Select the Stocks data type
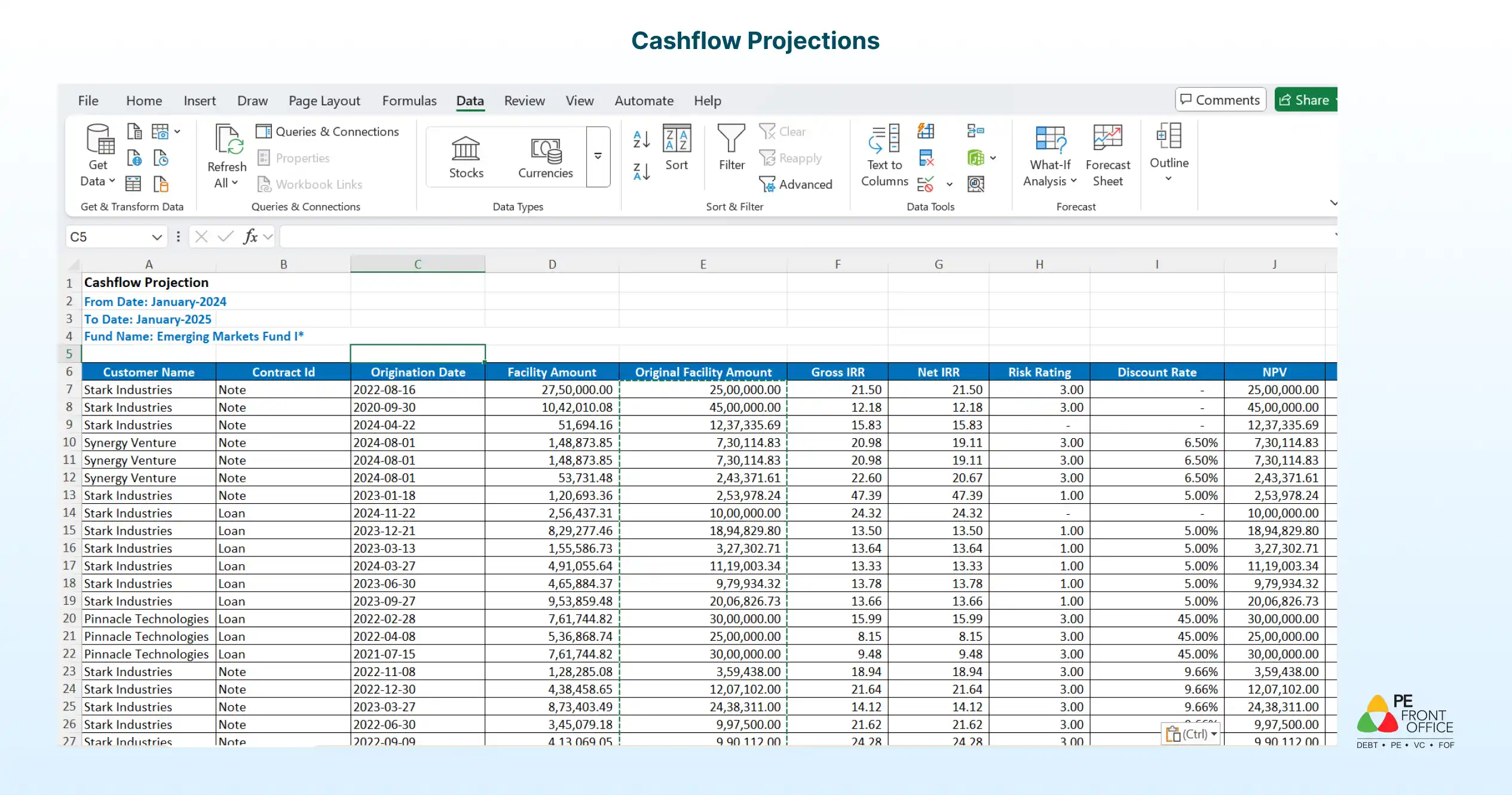1512x795 pixels. [x=466, y=157]
